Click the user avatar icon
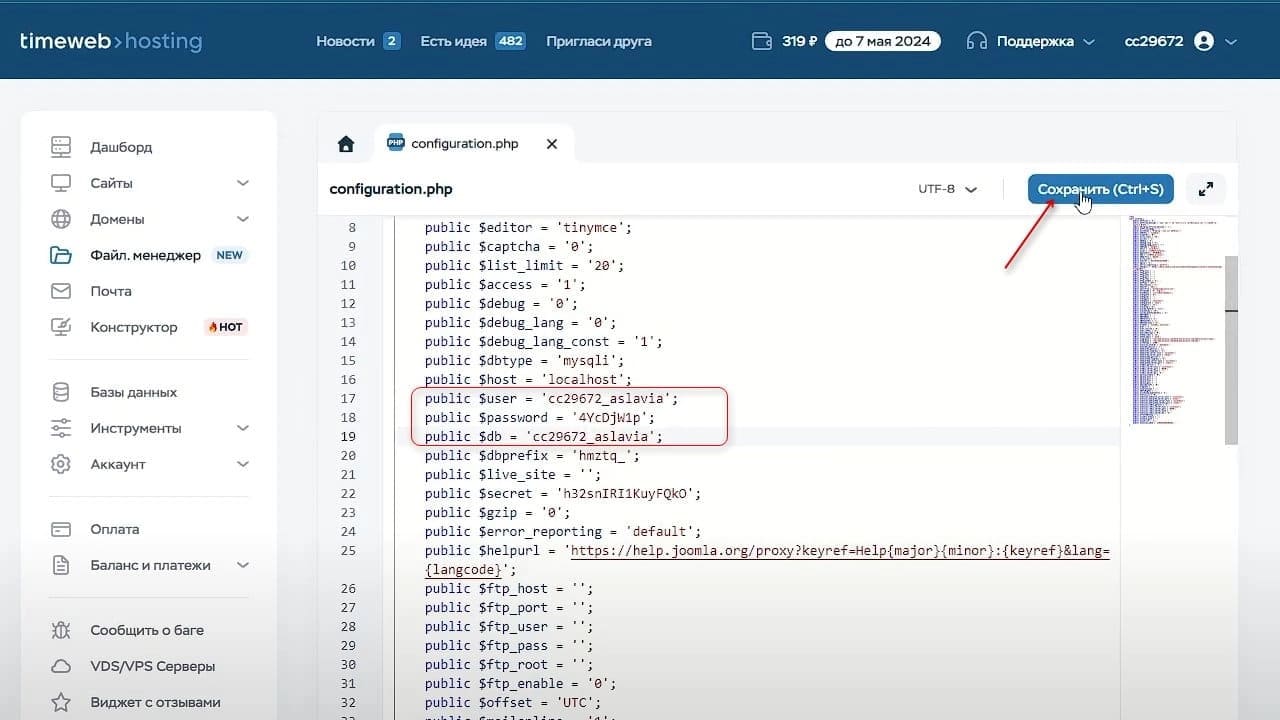 coord(1204,41)
